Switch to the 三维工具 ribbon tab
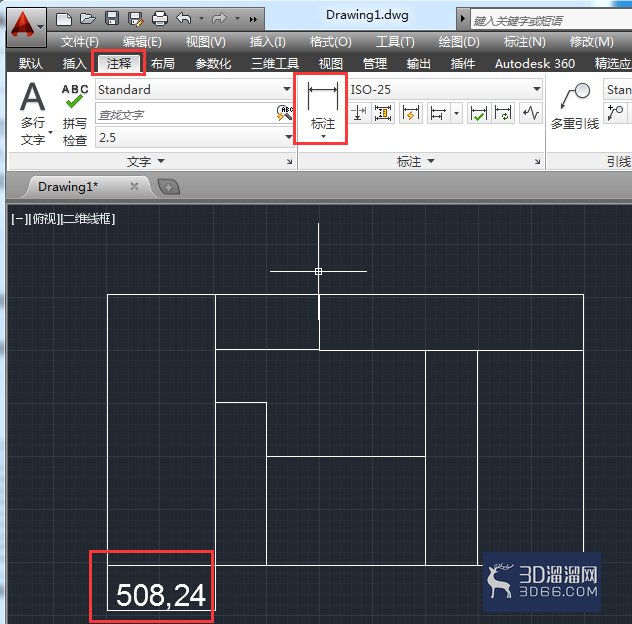 pyautogui.click(x=275, y=63)
